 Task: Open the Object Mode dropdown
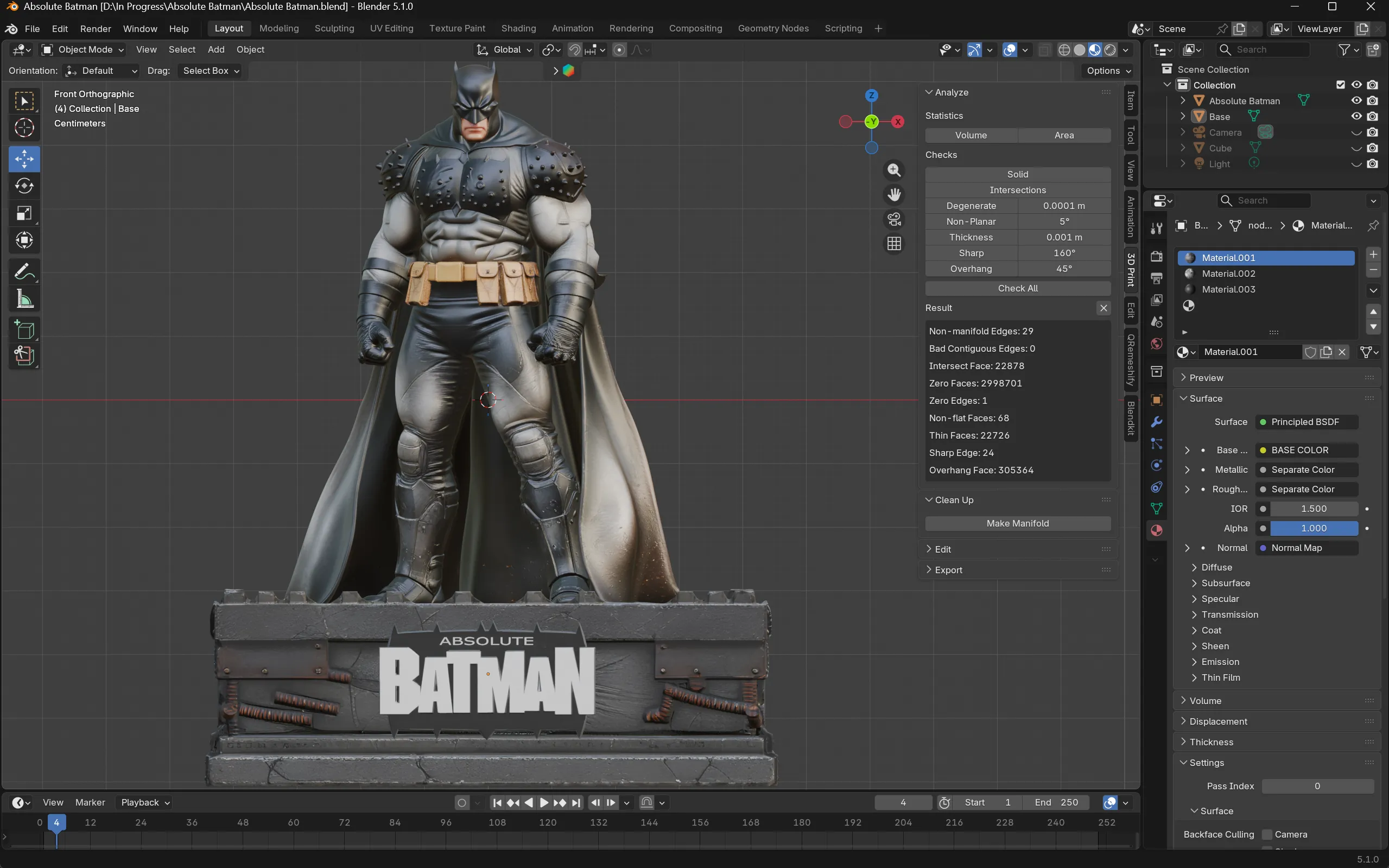point(83,50)
